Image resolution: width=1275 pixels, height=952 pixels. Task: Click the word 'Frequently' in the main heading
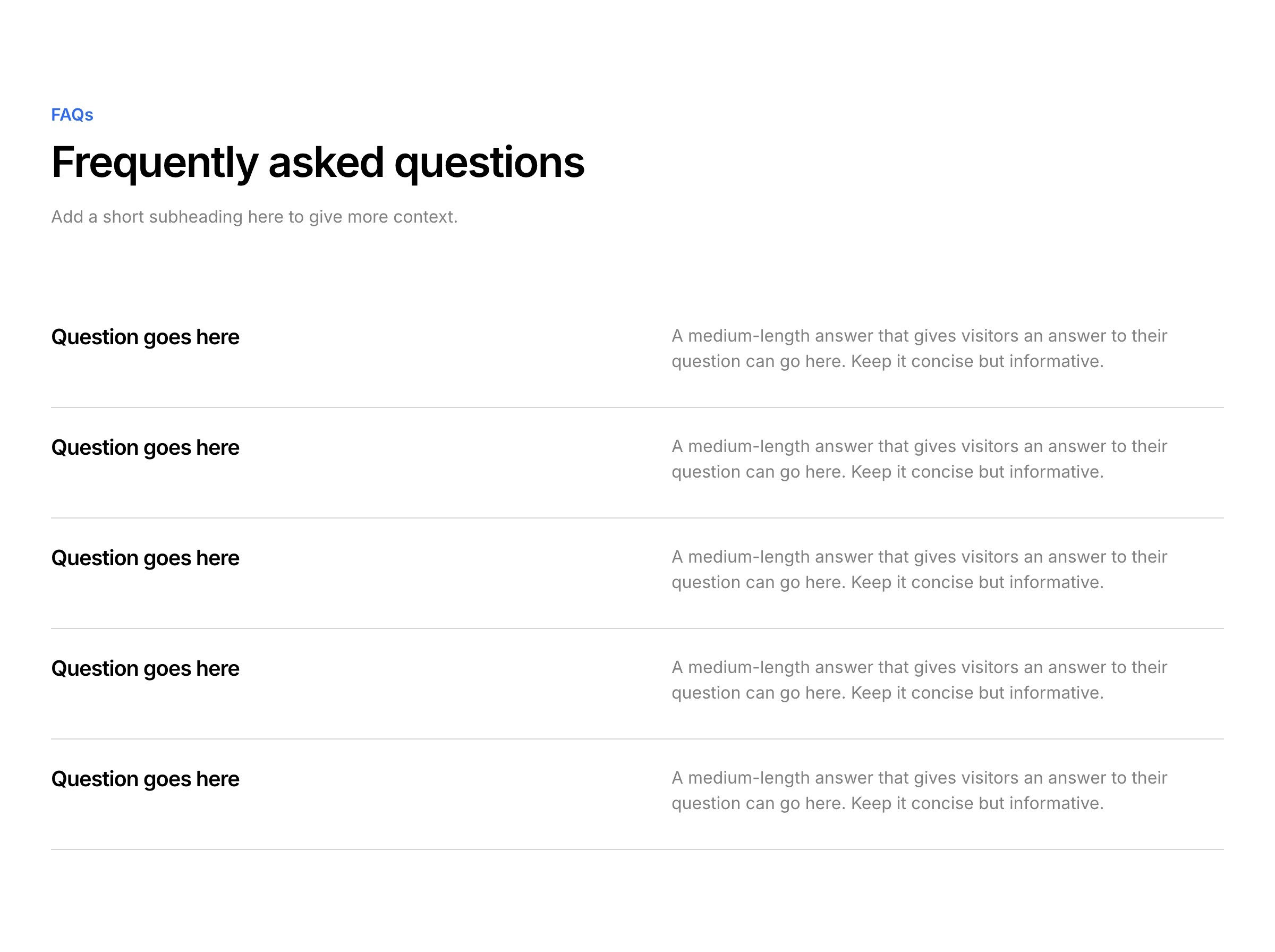coord(155,162)
